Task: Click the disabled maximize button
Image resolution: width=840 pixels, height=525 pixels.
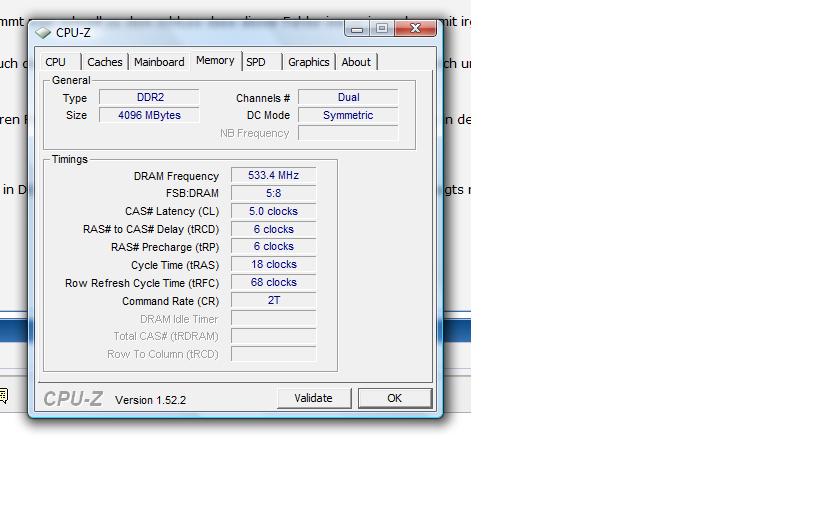Action: click(382, 28)
